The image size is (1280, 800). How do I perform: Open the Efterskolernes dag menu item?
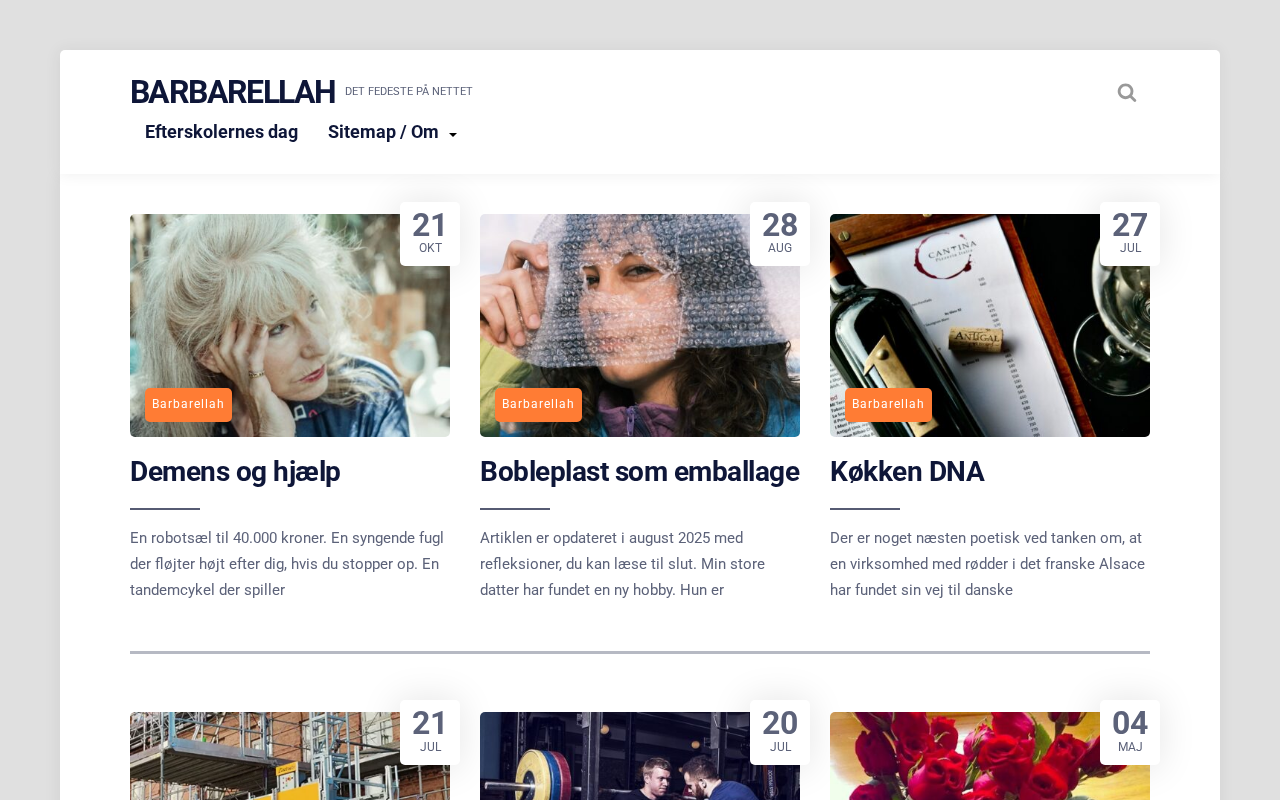click(221, 132)
